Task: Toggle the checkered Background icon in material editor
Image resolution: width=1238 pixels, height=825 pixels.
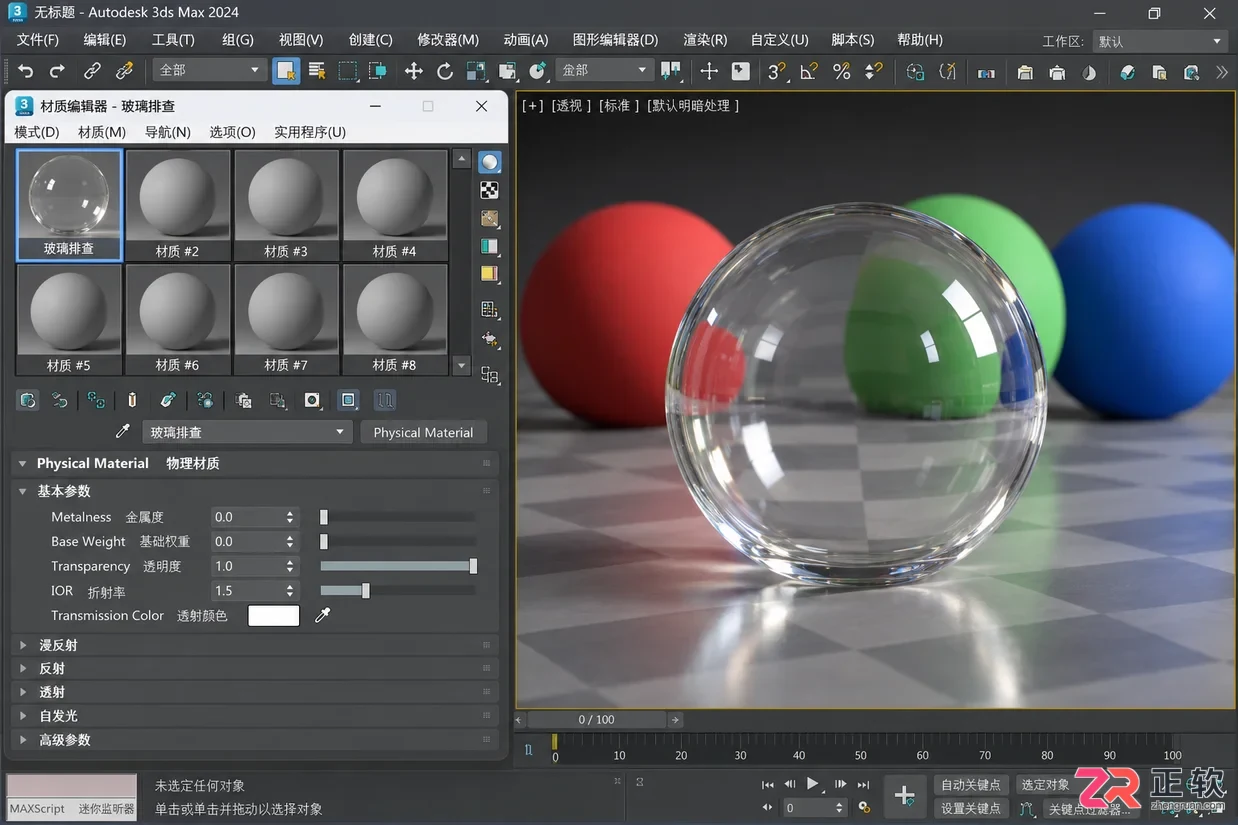Action: [489, 190]
